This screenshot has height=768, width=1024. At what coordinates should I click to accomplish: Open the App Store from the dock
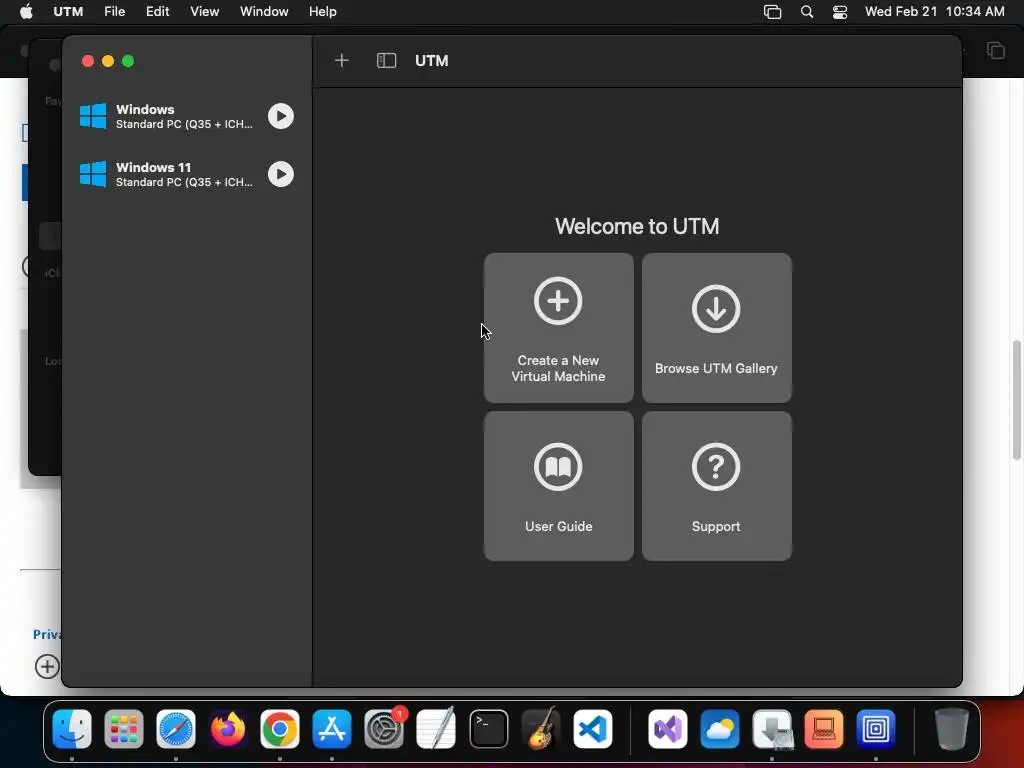tap(332, 729)
